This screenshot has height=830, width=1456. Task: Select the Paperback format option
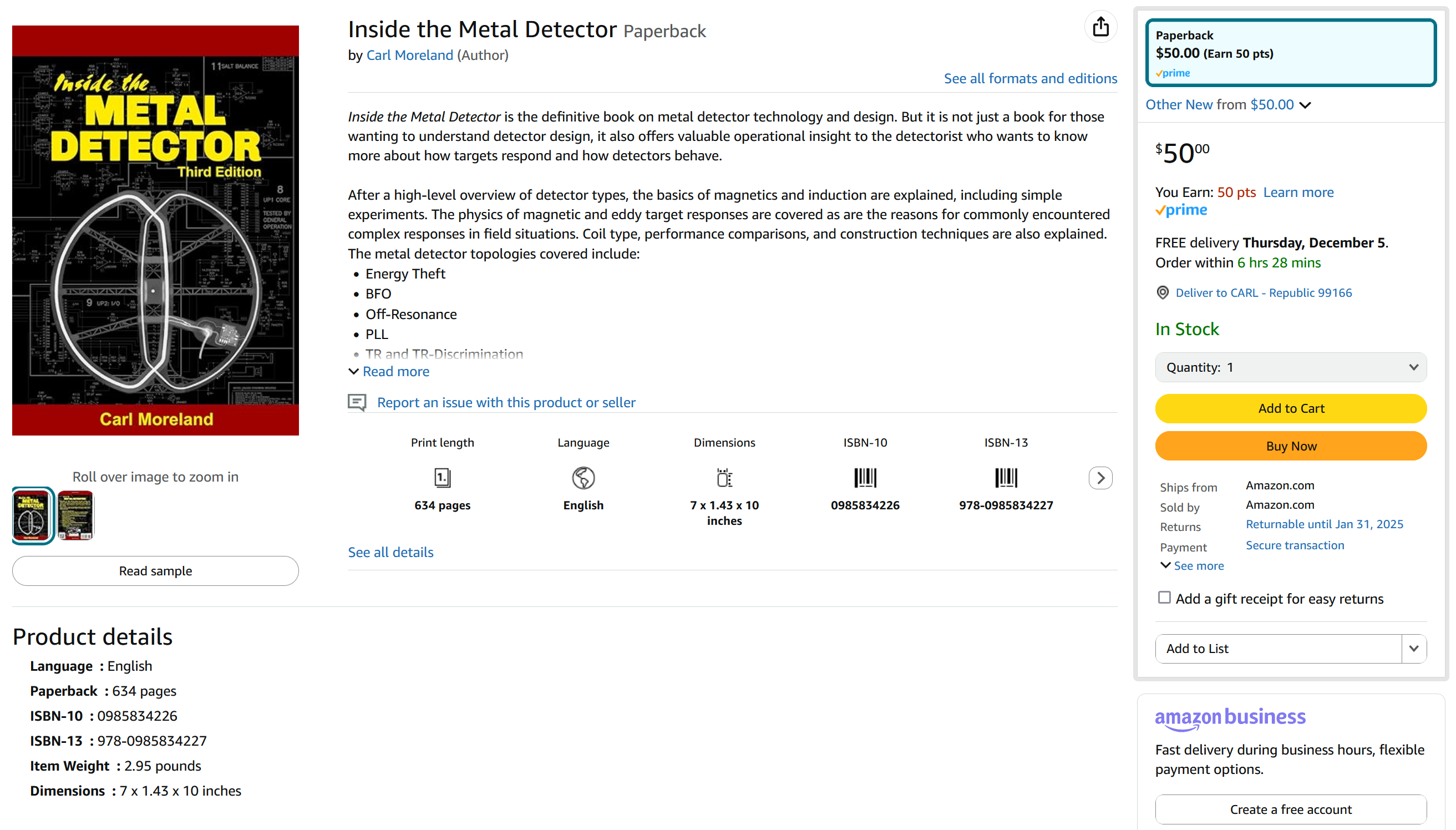tap(1290, 53)
